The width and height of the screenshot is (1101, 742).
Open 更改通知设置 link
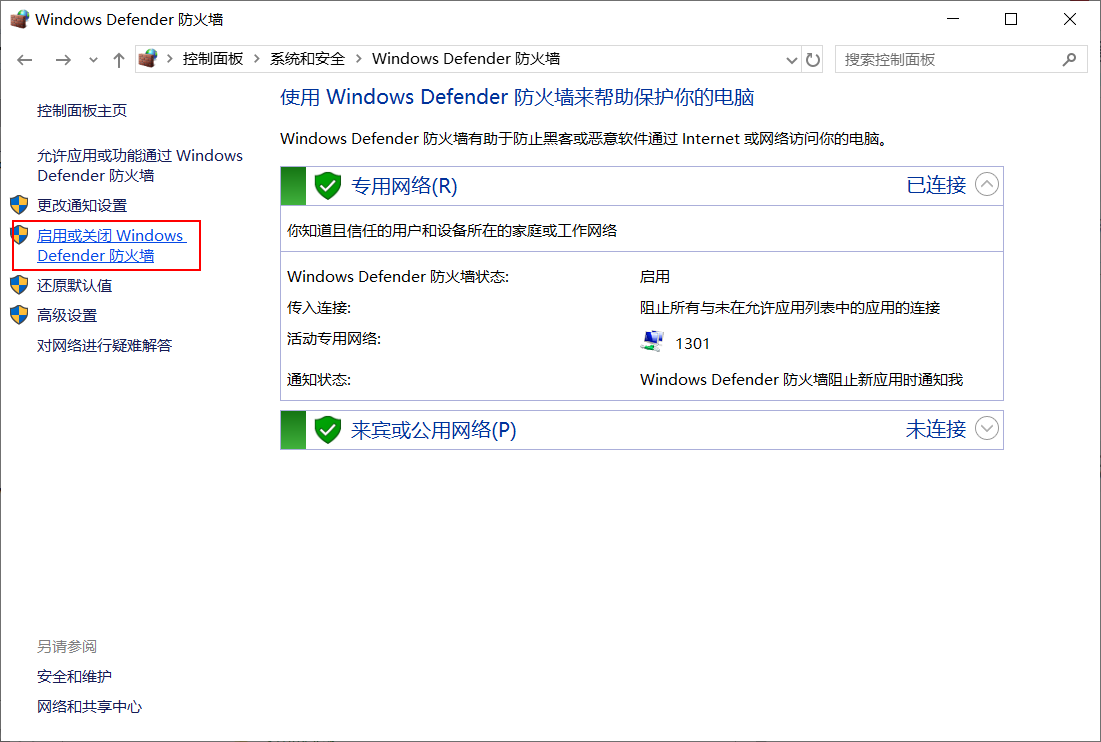pos(82,206)
